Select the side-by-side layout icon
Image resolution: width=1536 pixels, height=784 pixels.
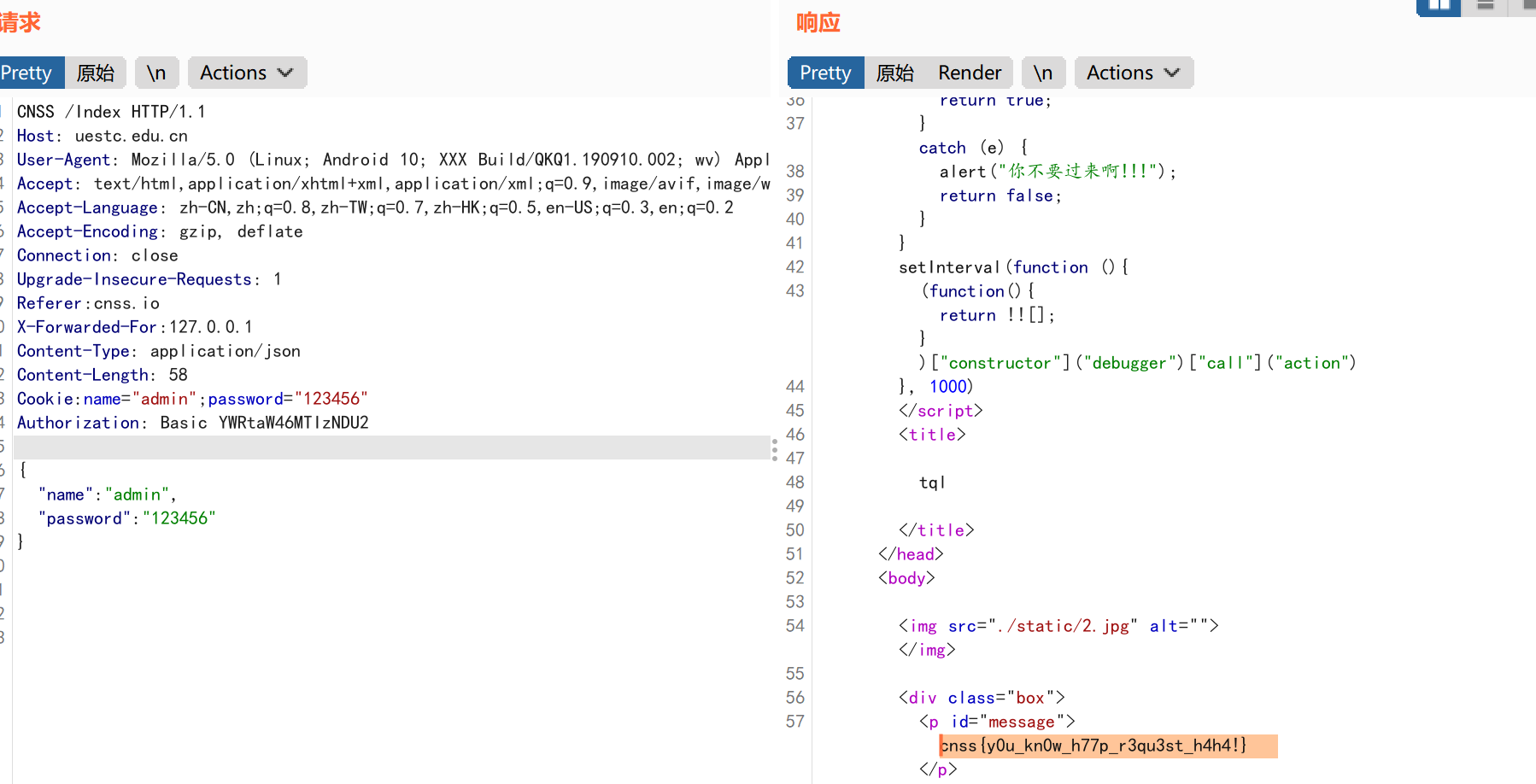1439,5
